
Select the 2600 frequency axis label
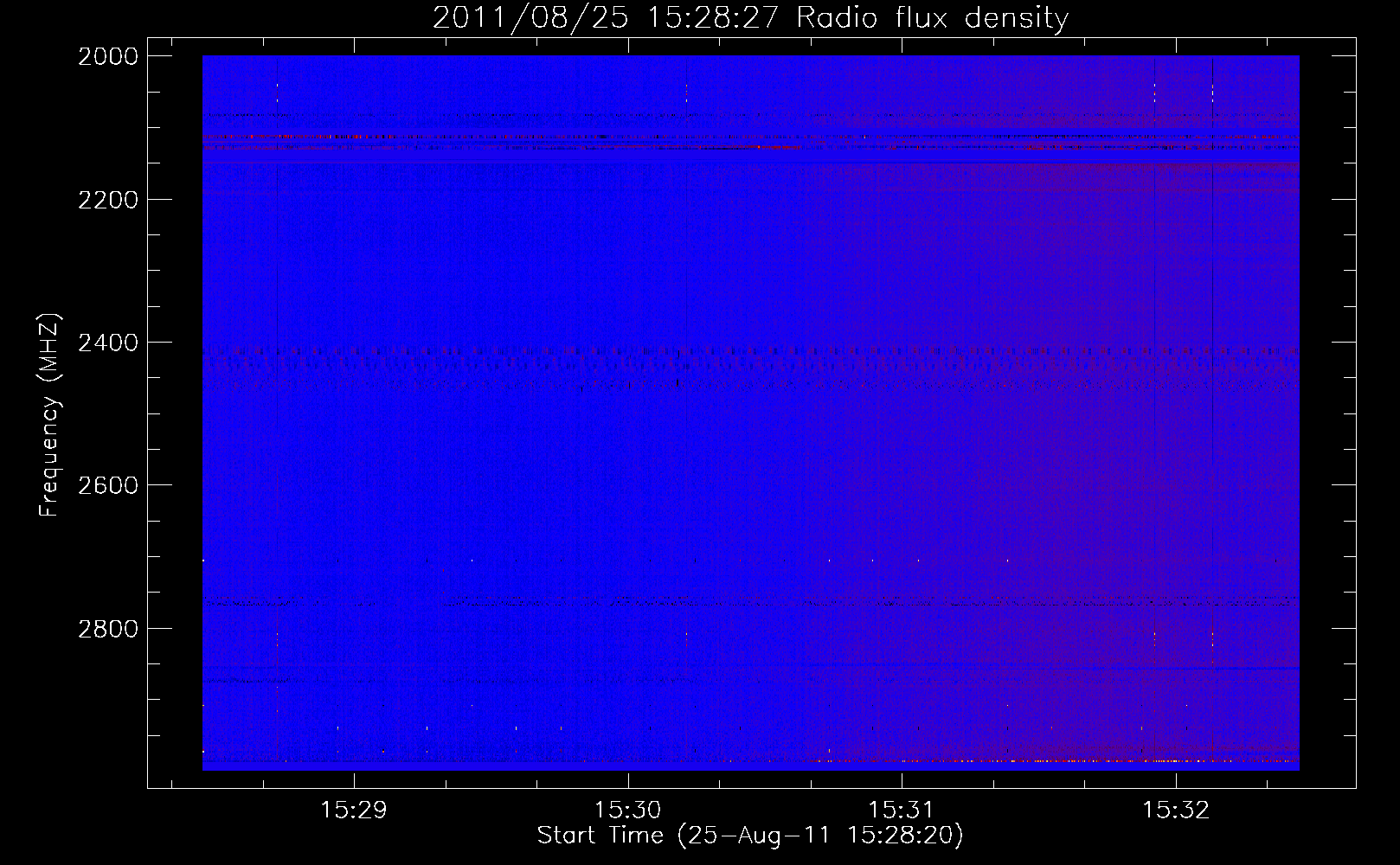click(x=108, y=485)
